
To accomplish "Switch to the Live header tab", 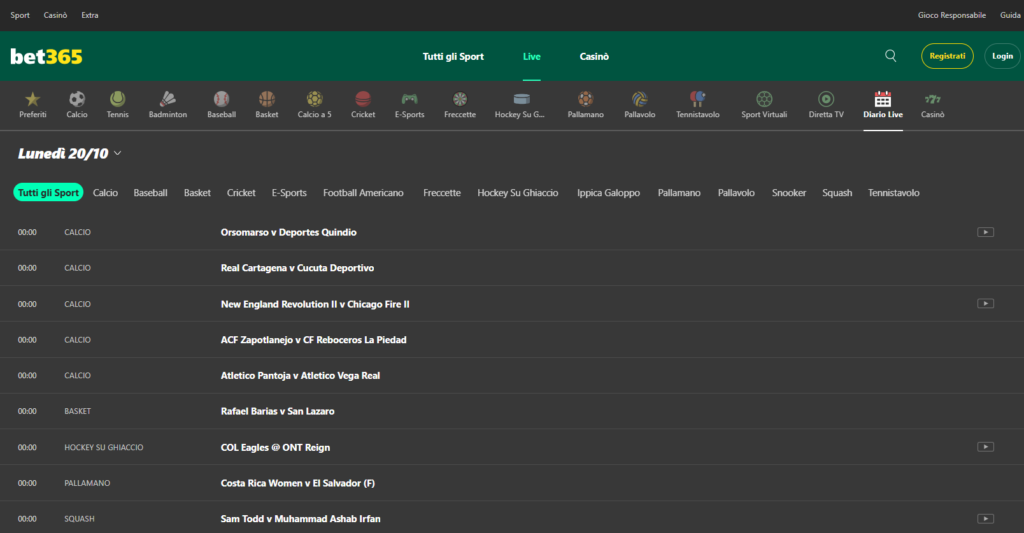I will 531,57.
